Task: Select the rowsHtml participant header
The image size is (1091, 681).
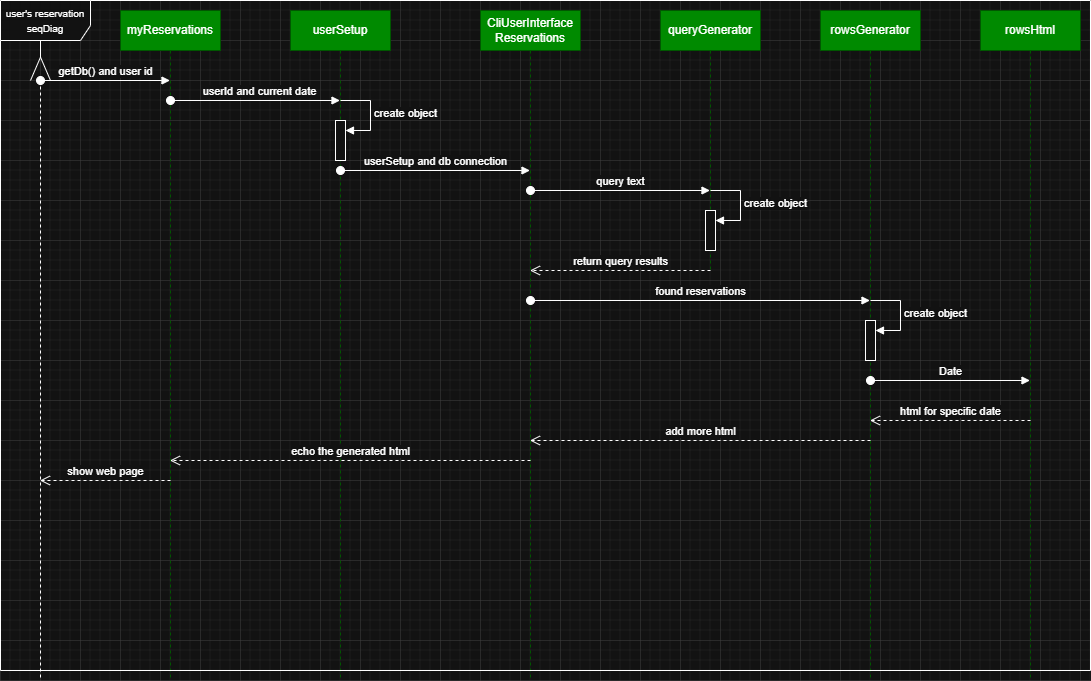Action: tap(1030, 30)
